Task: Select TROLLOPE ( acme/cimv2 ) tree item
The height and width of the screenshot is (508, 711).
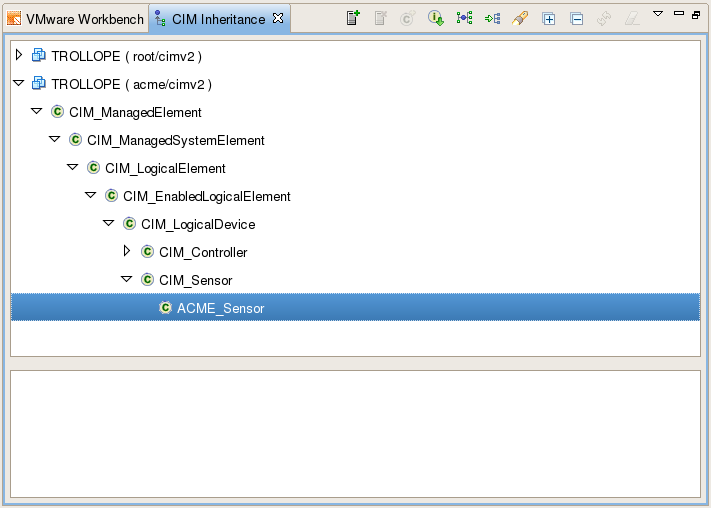Action: tap(131, 84)
